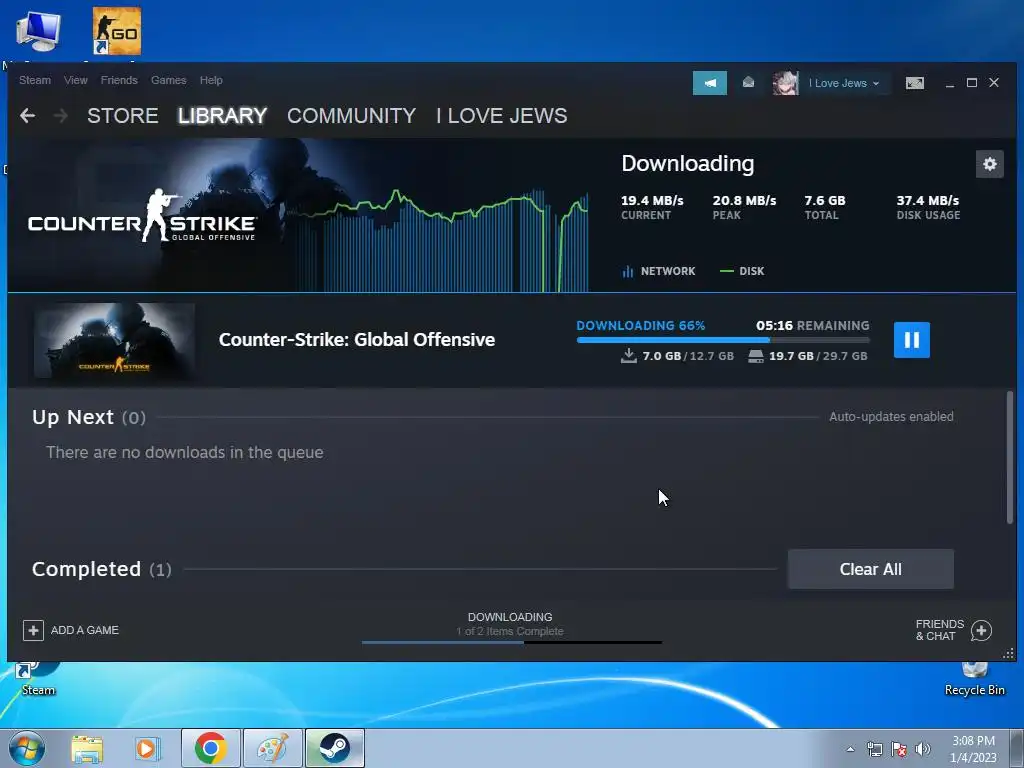Image resolution: width=1024 pixels, height=768 pixels.
Task: Navigate to the COMMUNITY tab
Action: pos(351,116)
